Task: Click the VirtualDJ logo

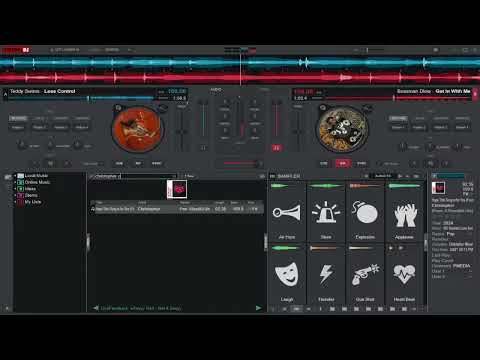Action: click(x=16, y=50)
